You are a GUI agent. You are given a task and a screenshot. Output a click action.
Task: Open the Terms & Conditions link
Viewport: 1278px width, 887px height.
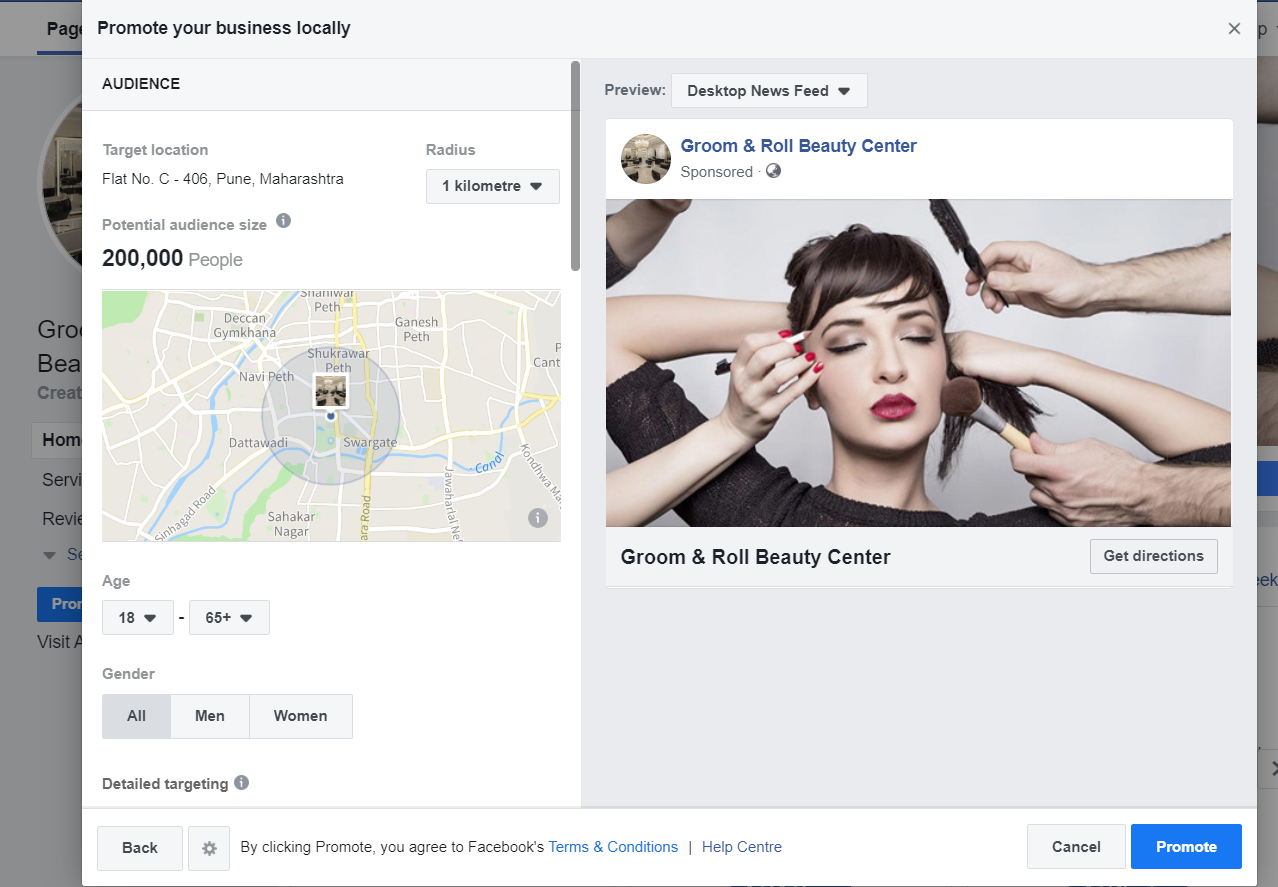click(x=613, y=847)
